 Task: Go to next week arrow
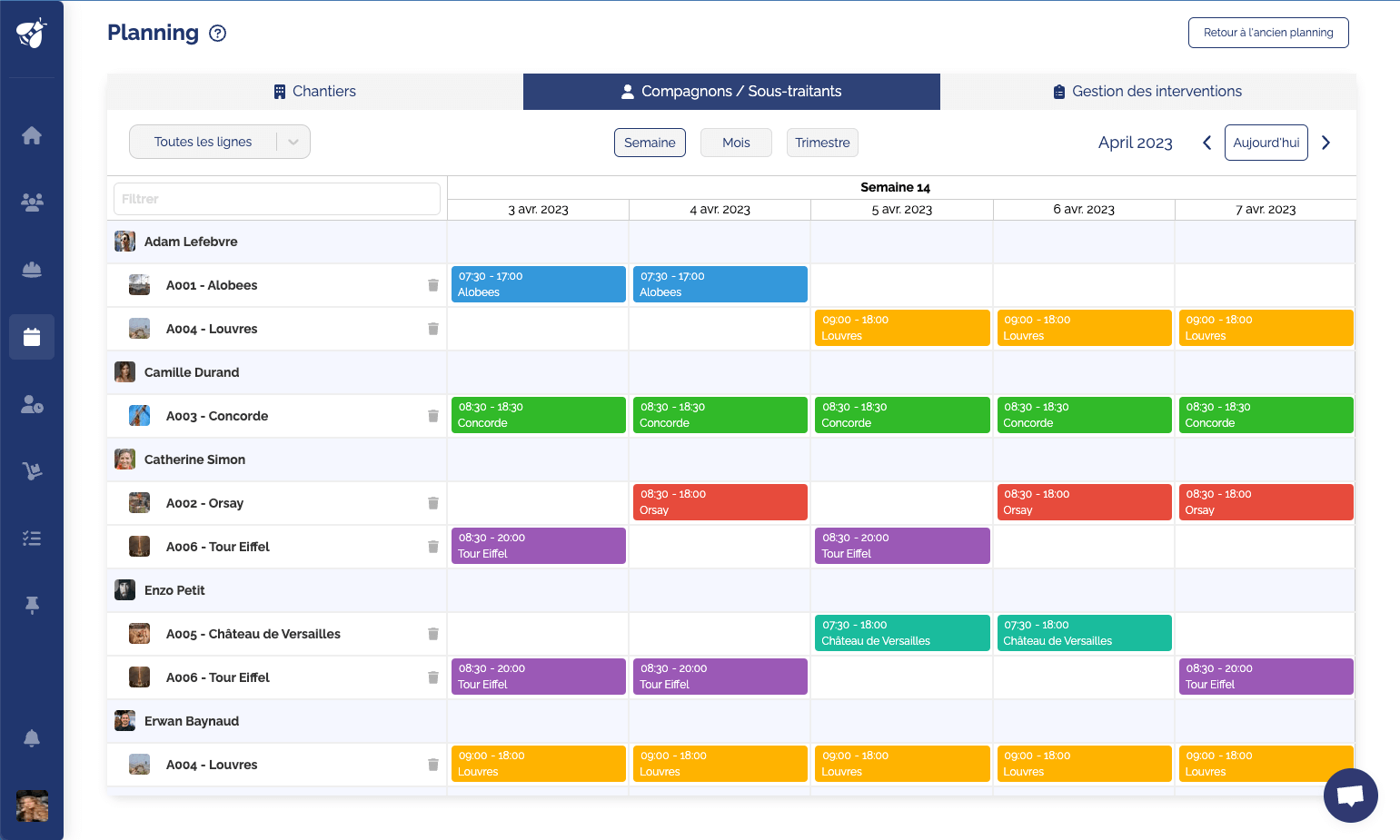(1326, 143)
